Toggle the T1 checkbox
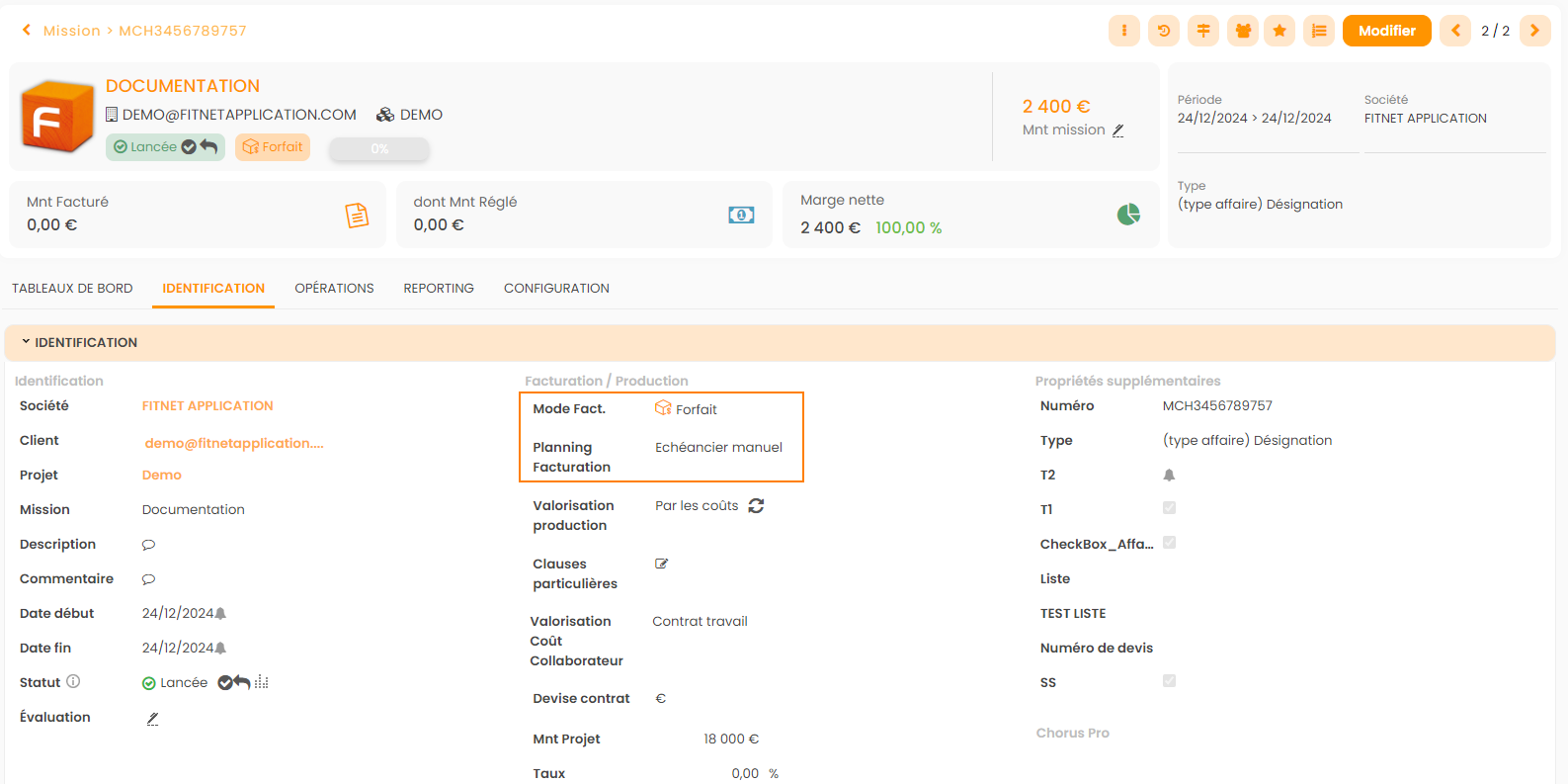 click(1169, 508)
